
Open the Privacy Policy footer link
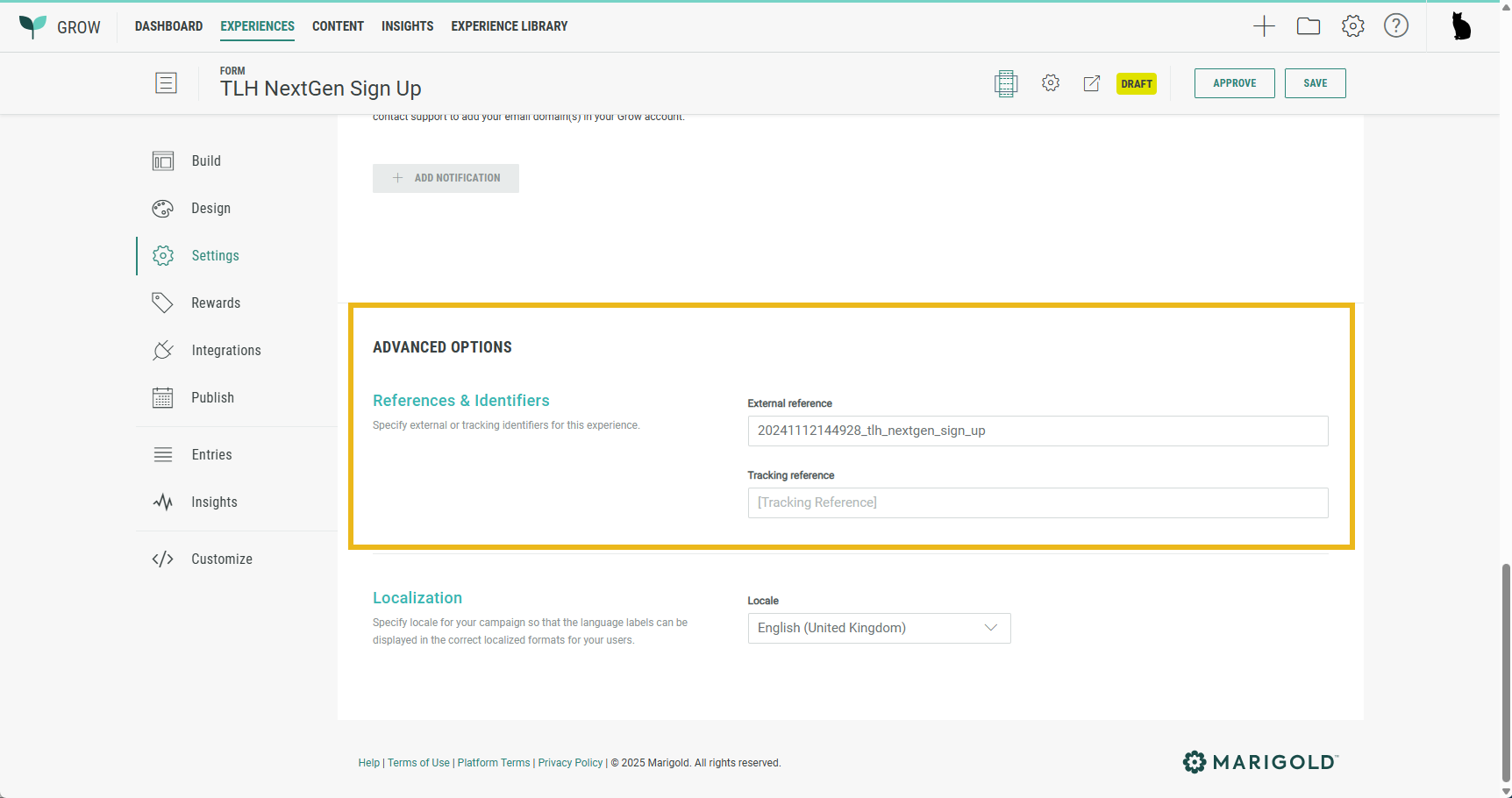570,763
